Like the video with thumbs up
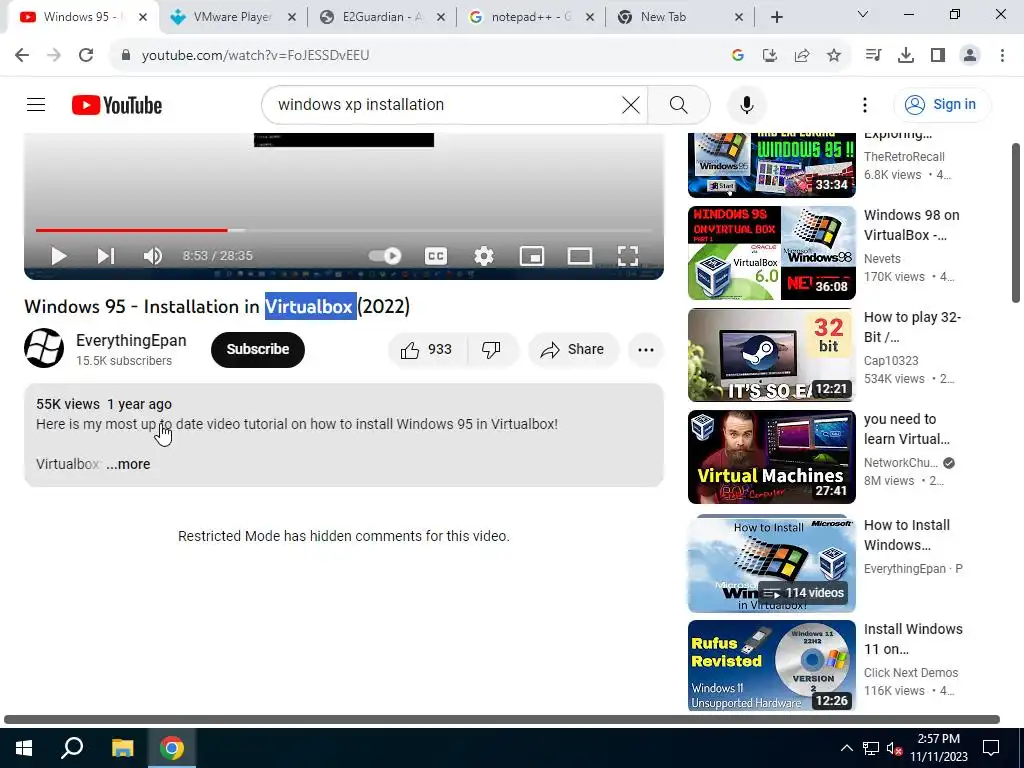 click(427, 350)
